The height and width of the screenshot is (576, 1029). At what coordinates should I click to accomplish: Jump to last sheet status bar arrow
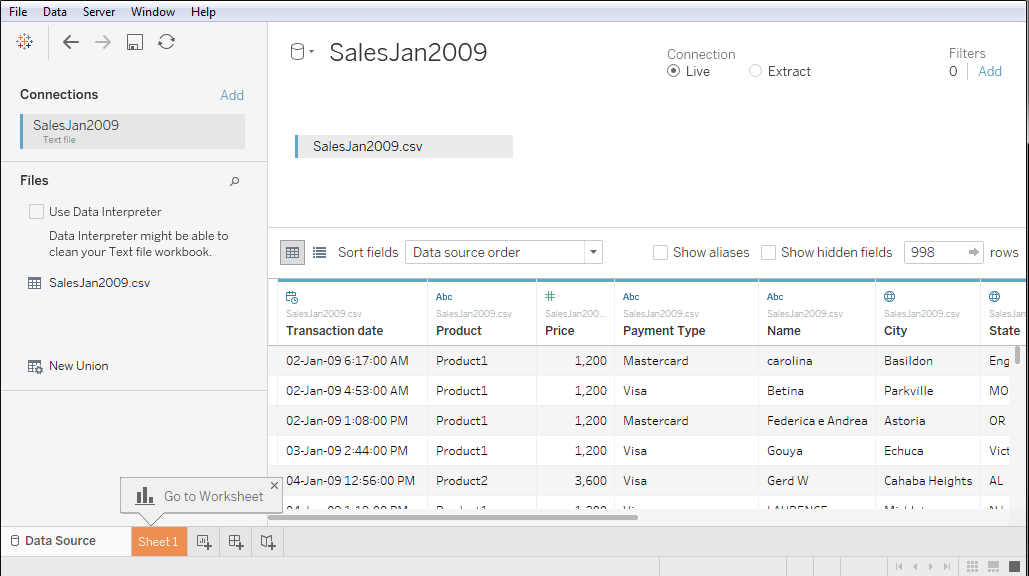click(946, 566)
